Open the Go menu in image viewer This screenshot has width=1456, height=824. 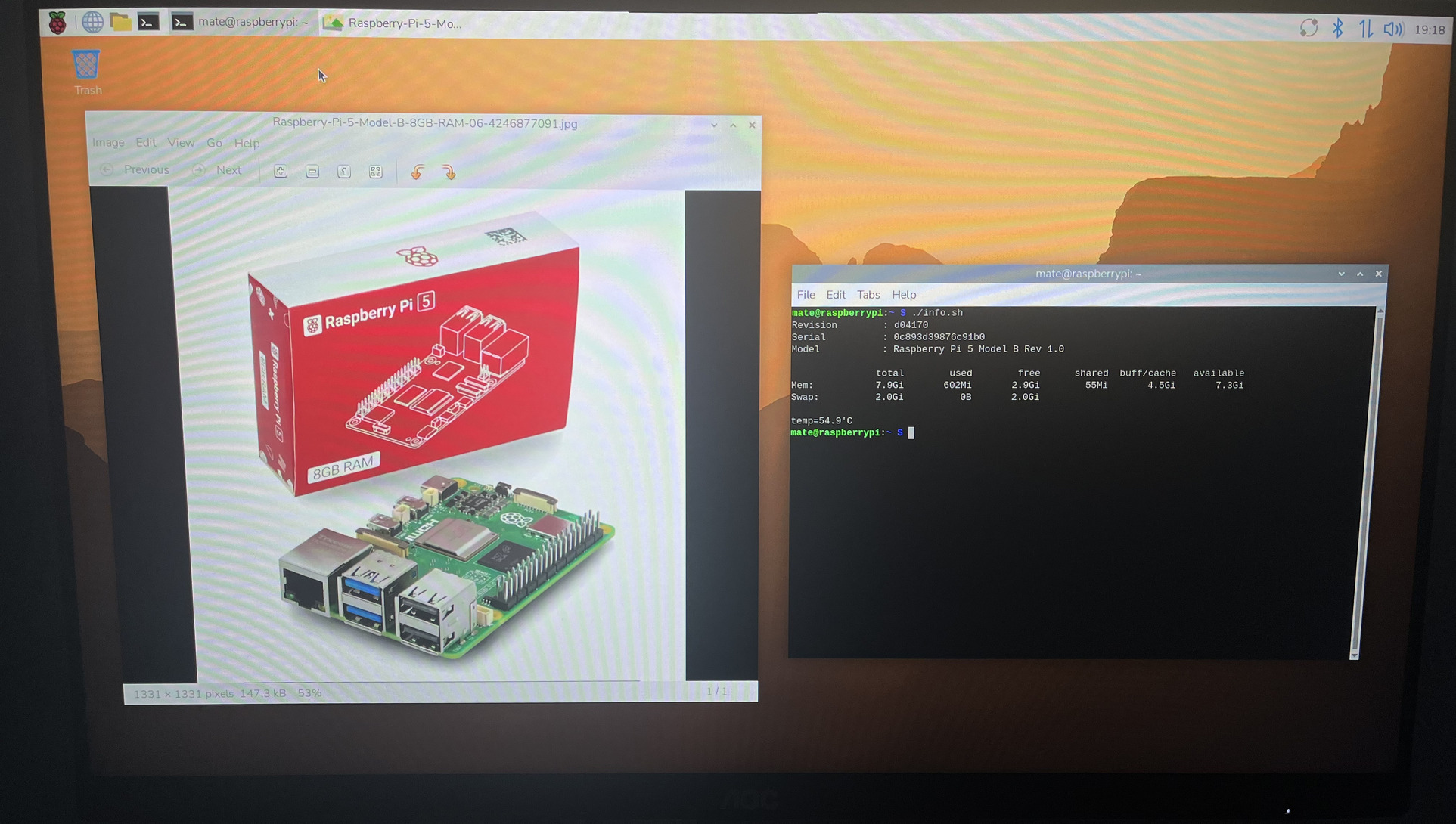point(214,143)
